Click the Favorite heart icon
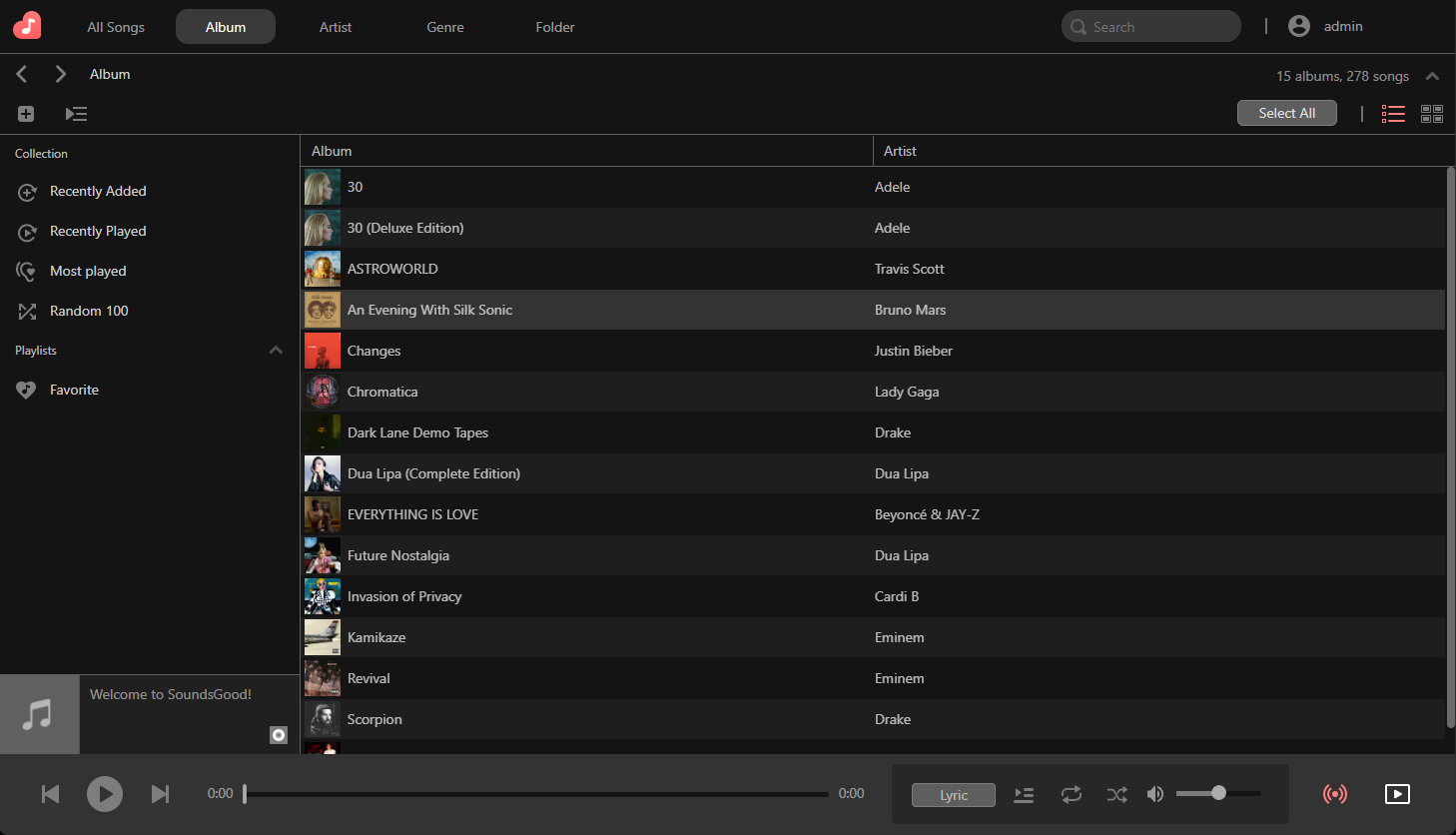 pyautogui.click(x=26, y=391)
